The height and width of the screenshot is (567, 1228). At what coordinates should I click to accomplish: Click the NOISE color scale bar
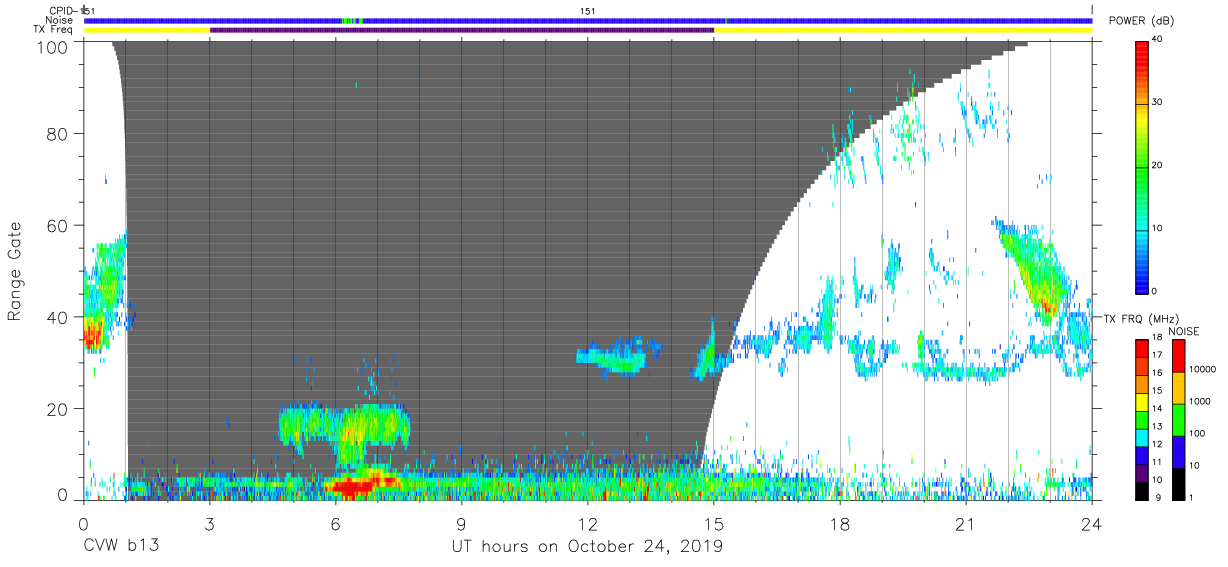coord(1177,418)
